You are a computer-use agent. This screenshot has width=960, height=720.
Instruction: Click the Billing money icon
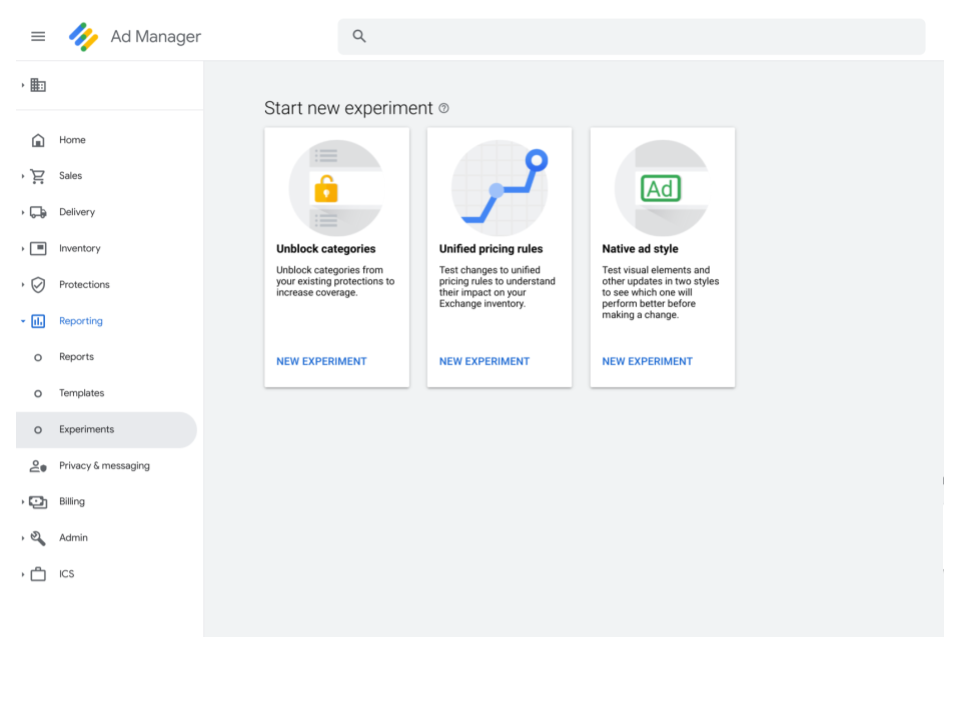[x=38, y=502]
